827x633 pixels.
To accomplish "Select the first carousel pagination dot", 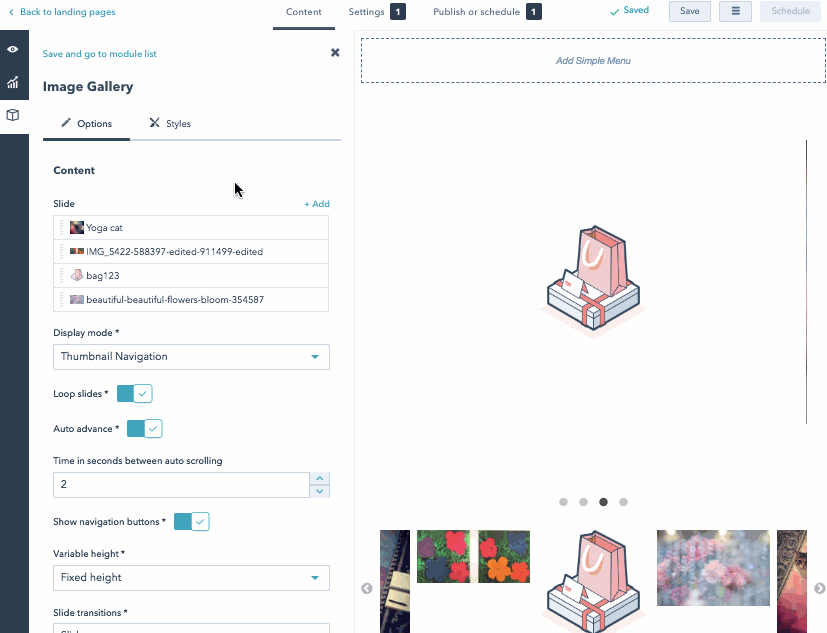I will tap(563, 502).
